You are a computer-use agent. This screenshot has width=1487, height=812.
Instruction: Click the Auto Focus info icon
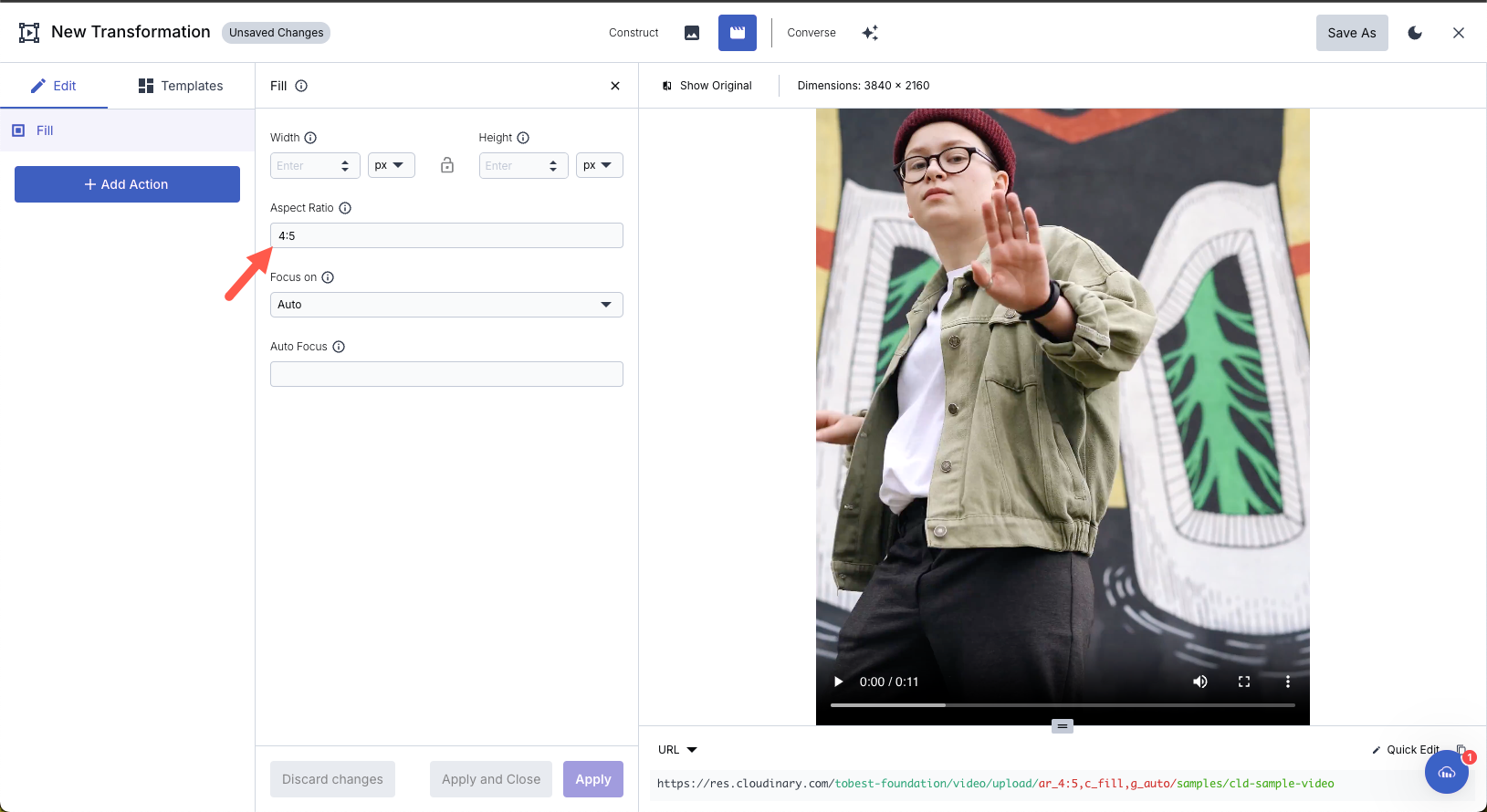tap(339, 347)
